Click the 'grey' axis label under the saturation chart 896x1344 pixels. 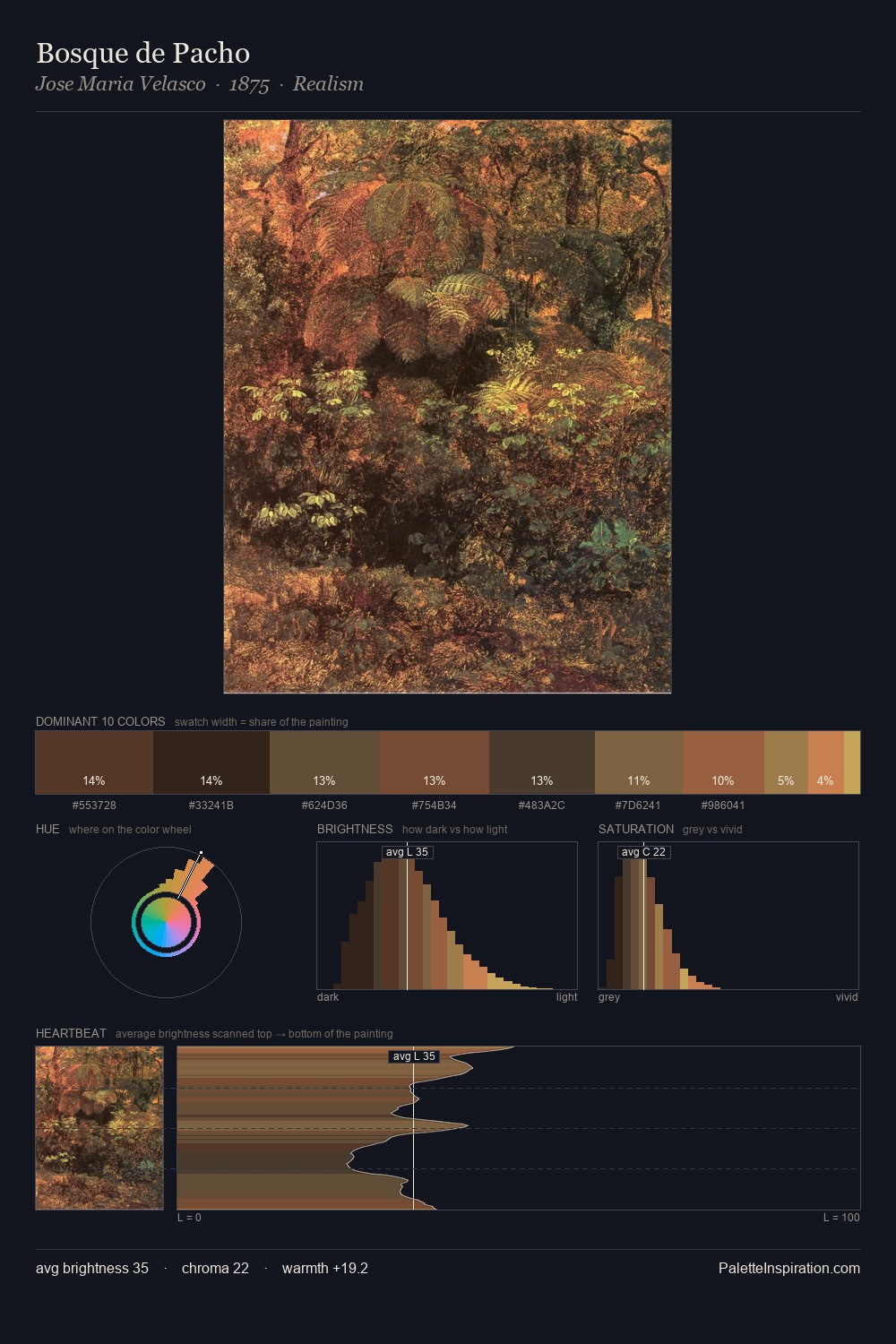(x=609, y=996)
